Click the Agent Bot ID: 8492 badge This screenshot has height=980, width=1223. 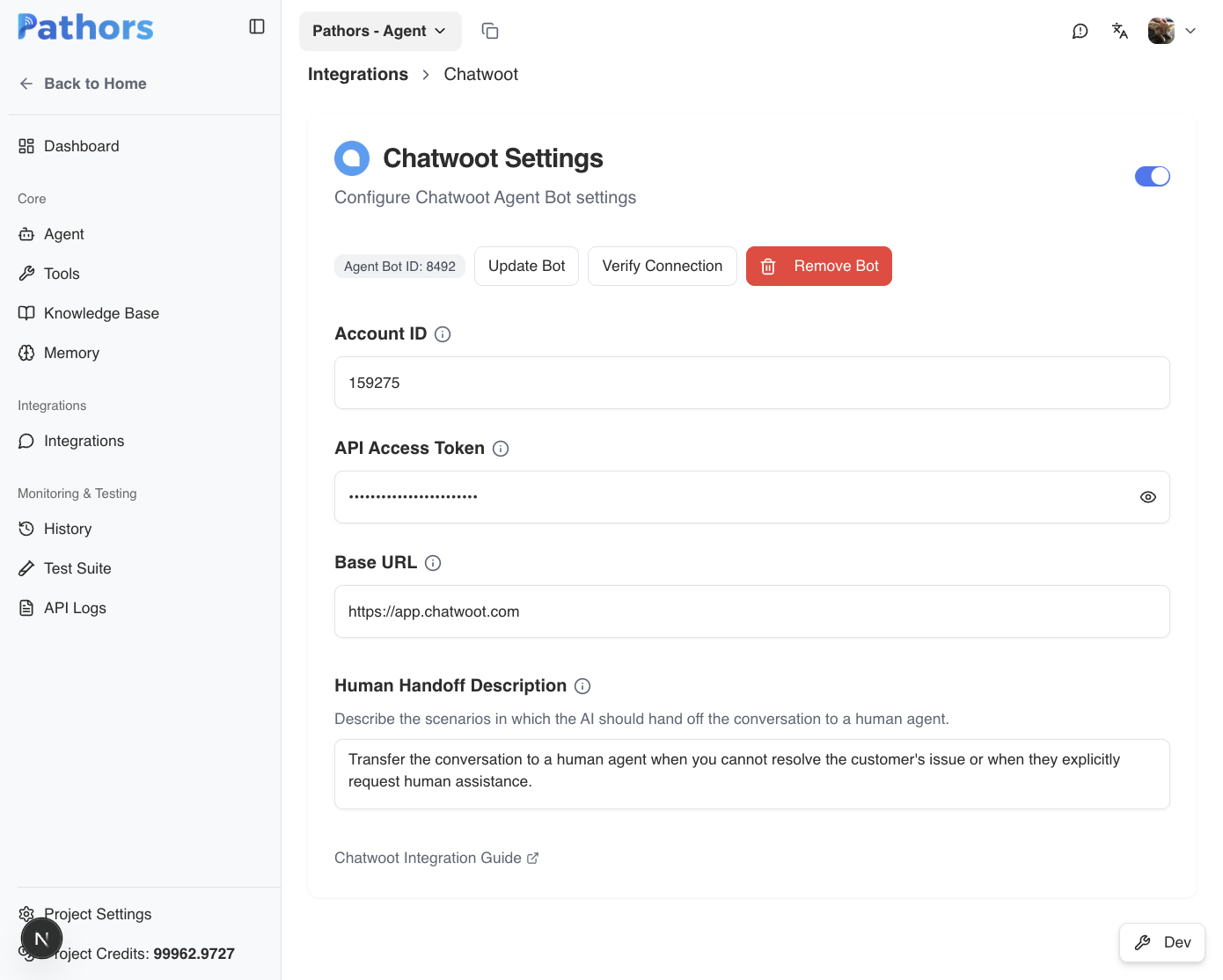pyautogui.click(x=399, y=267)
